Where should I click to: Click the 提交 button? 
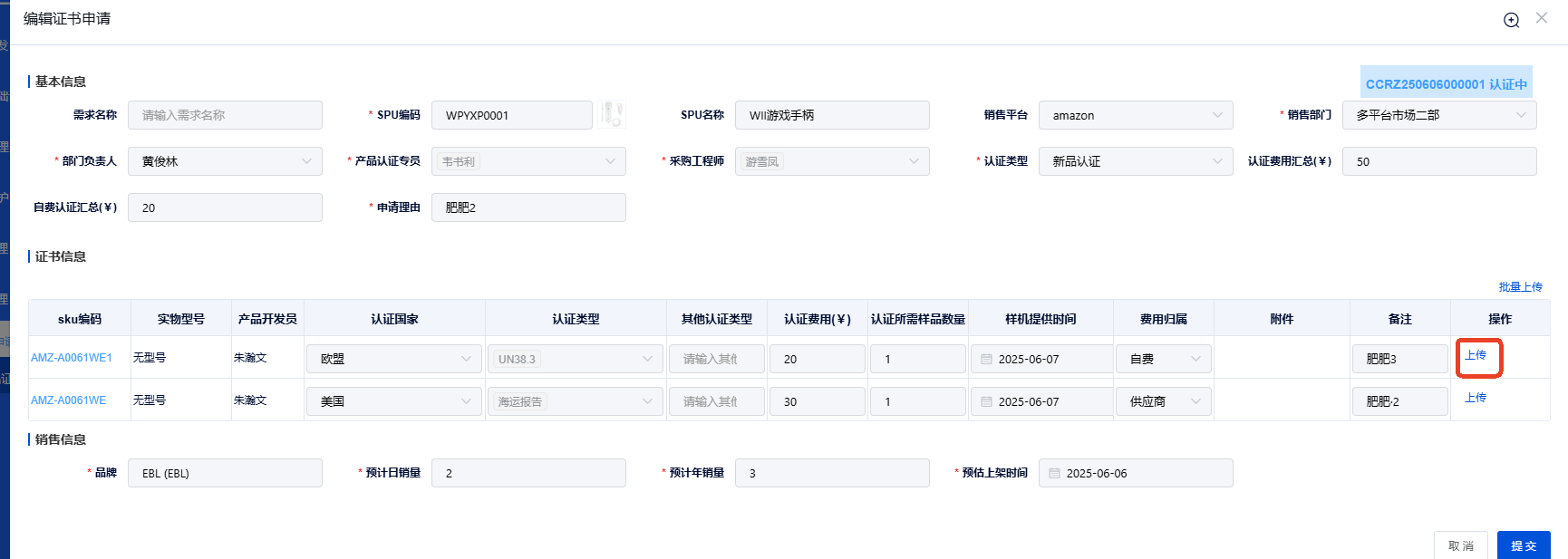[x=1523, y=545]
